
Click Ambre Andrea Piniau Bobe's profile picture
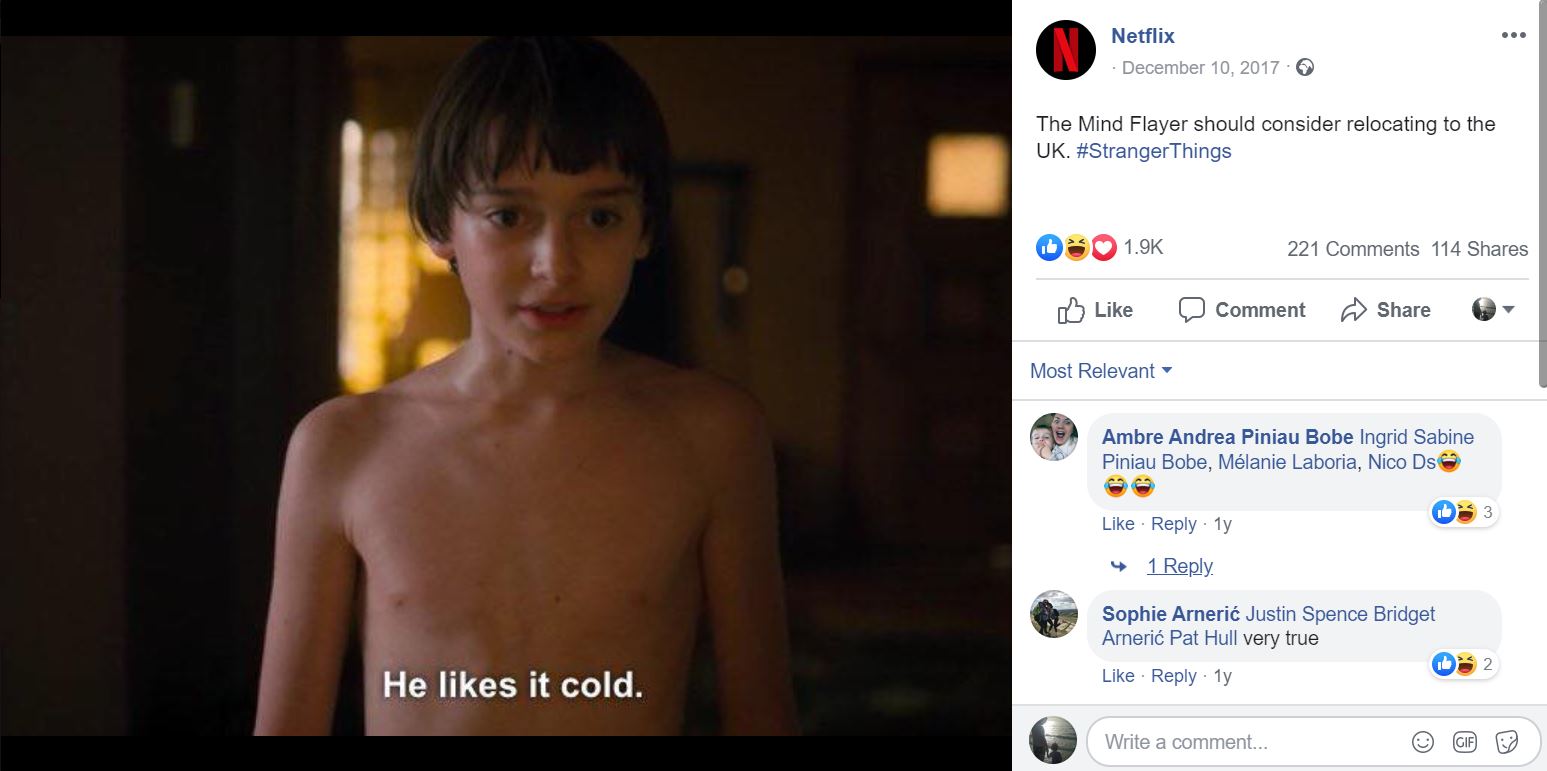click(x=1054, y=437)
